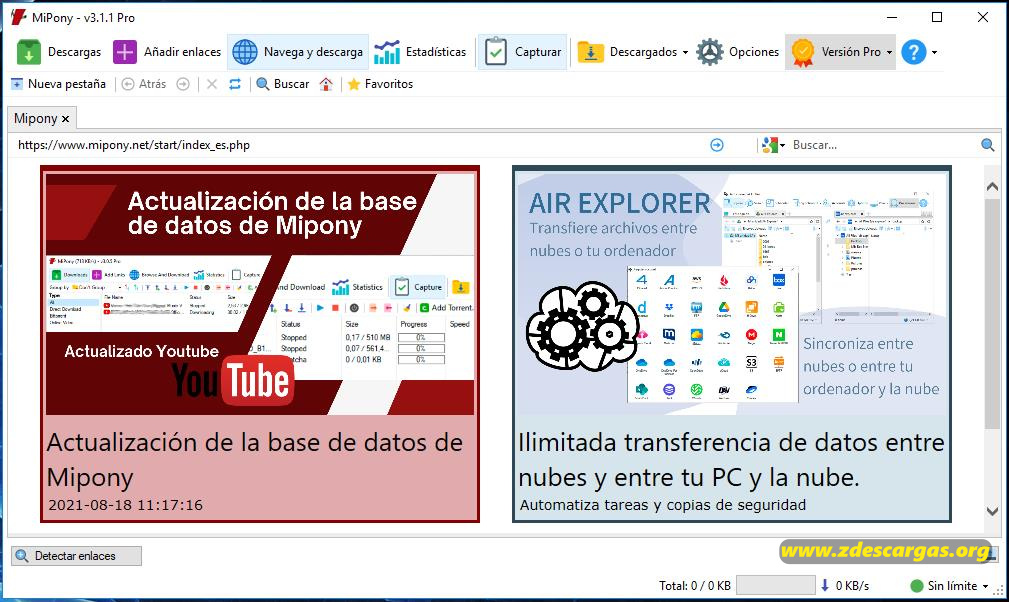Open Favoritos star menu
Screen dimensions: 1009x602
coord(380,84)
